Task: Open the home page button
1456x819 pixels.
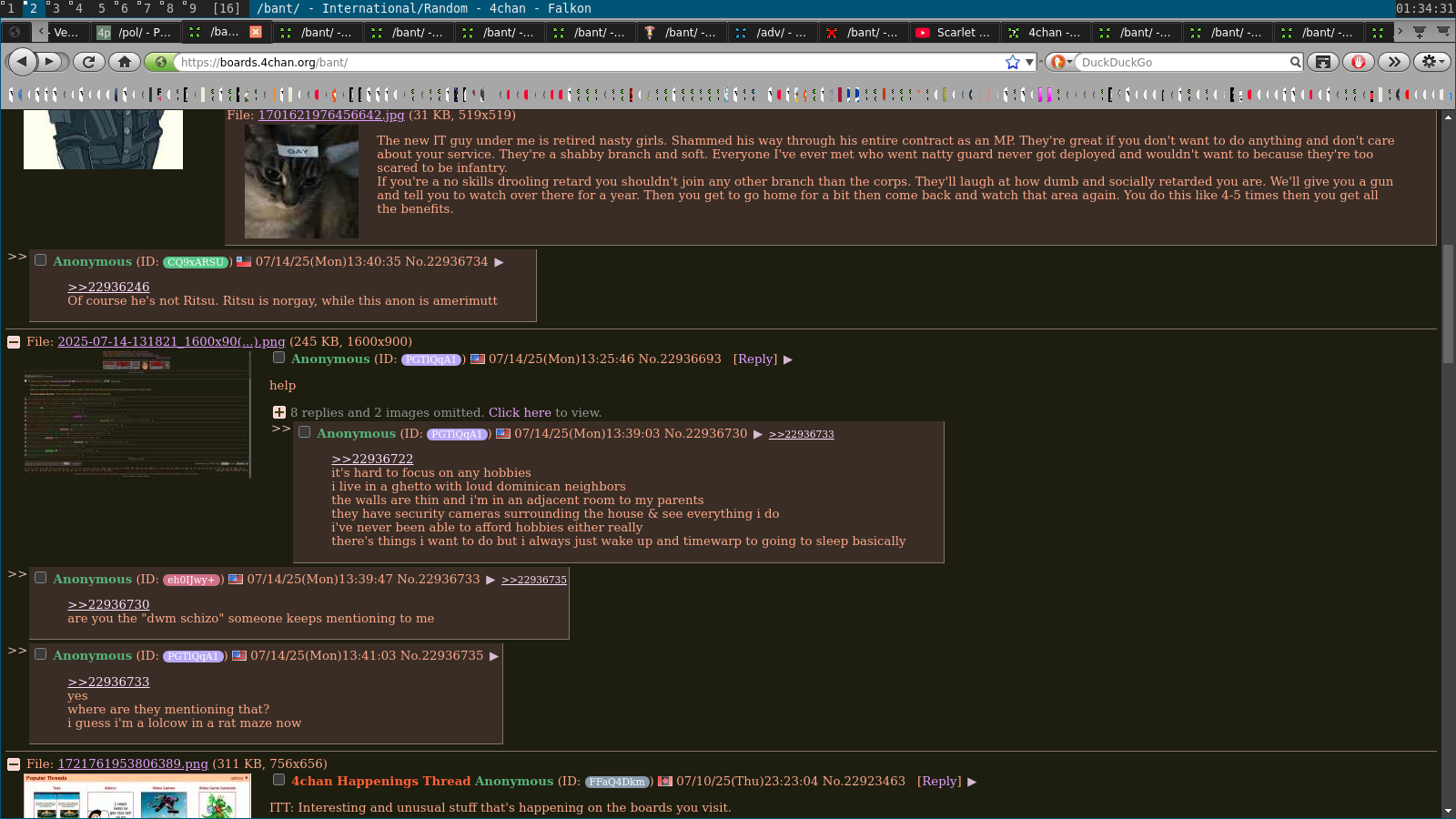Action: click(x=125, y=62)
